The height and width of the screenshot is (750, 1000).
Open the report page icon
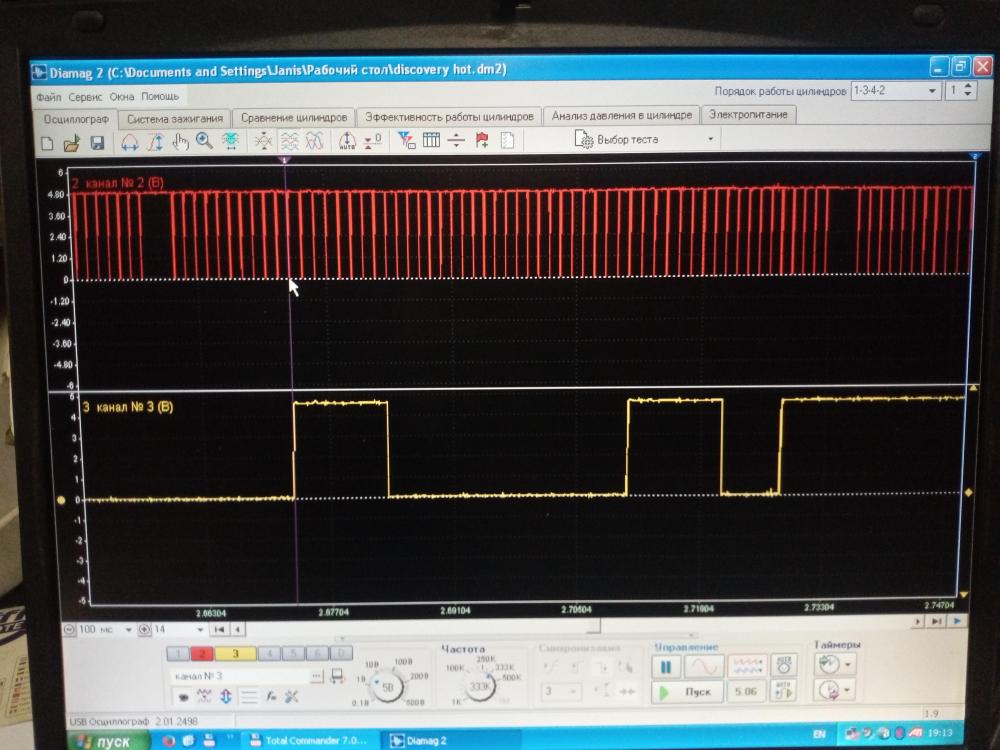point(507,140)
